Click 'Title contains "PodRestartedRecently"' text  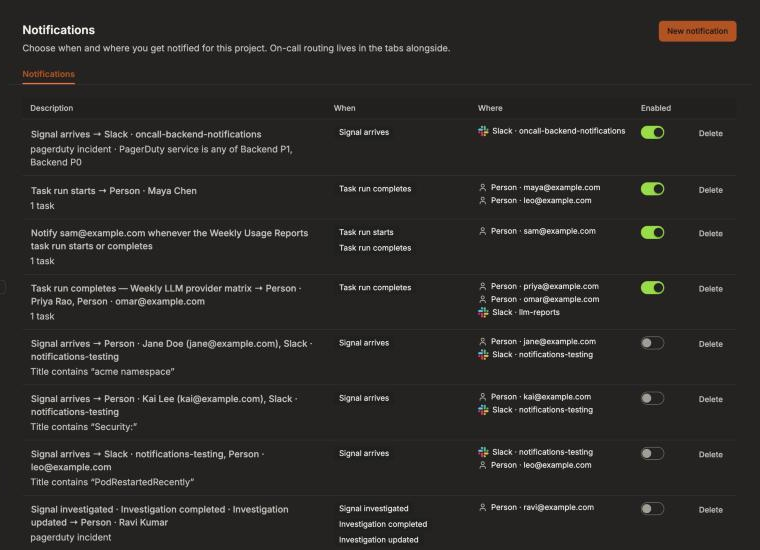point(112,482)
